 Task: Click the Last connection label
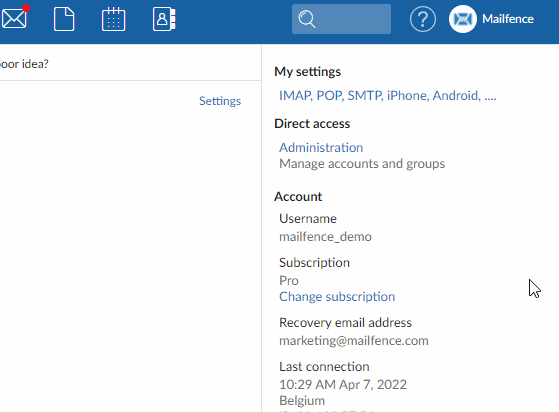pos(324,367)
